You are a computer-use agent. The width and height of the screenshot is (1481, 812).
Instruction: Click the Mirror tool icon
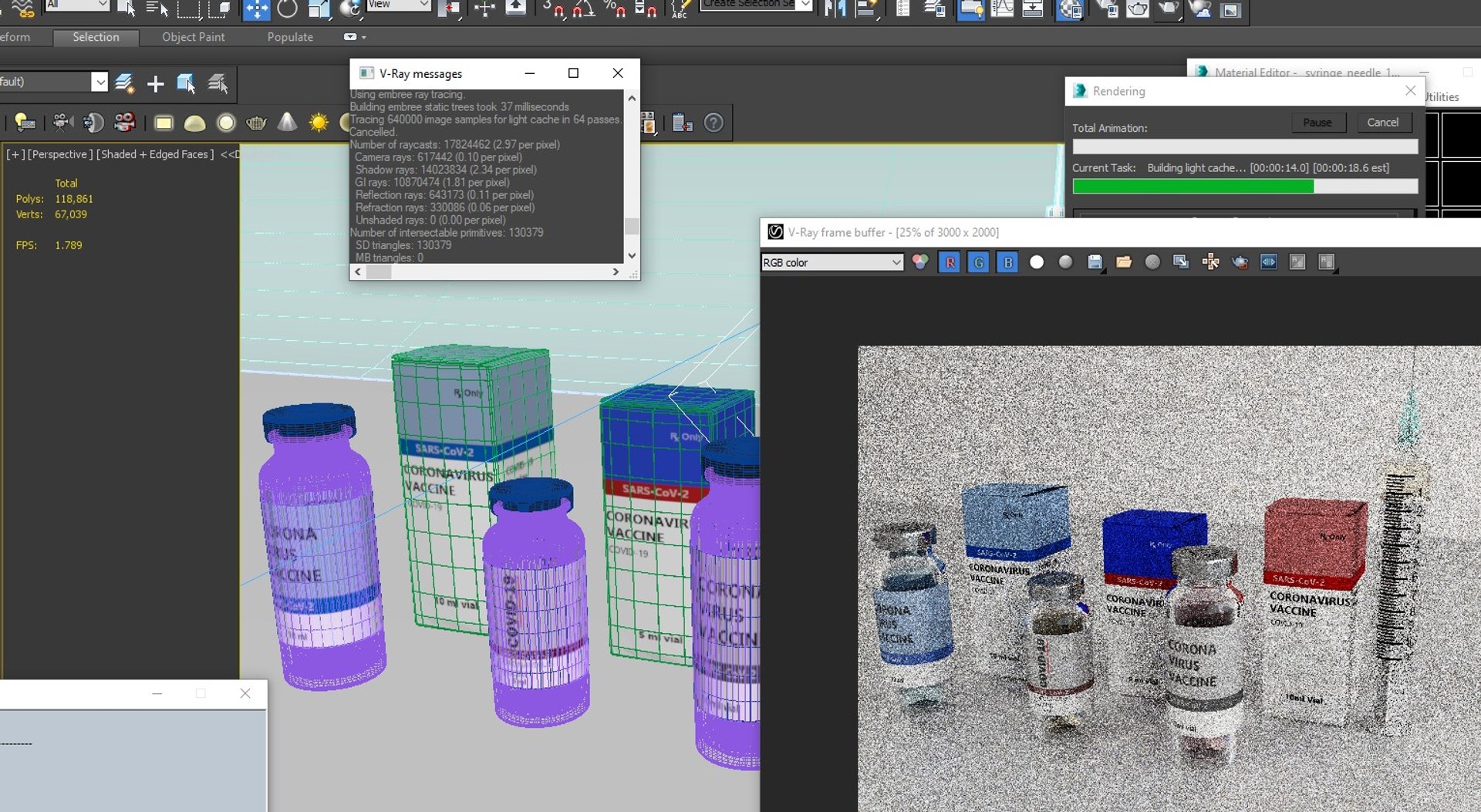pos(835,9)
